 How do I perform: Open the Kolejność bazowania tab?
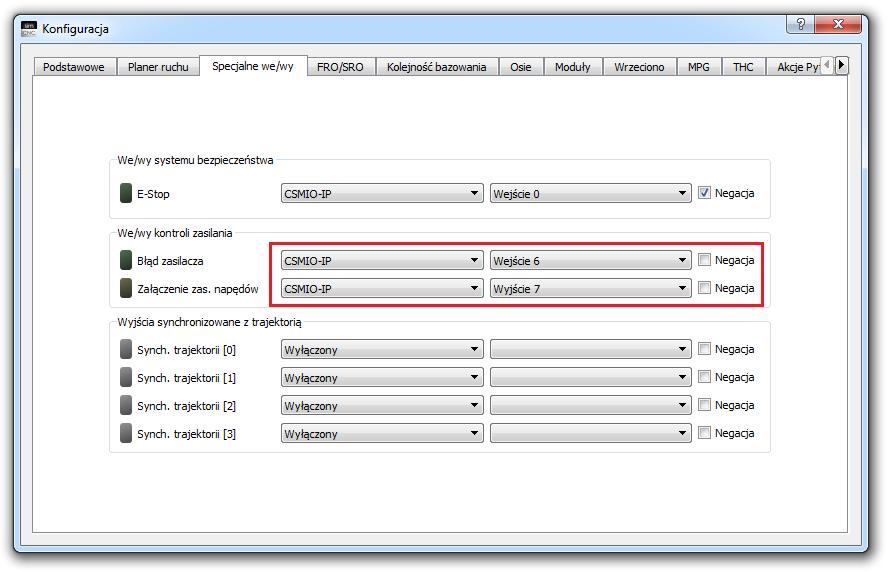(437, 67)
